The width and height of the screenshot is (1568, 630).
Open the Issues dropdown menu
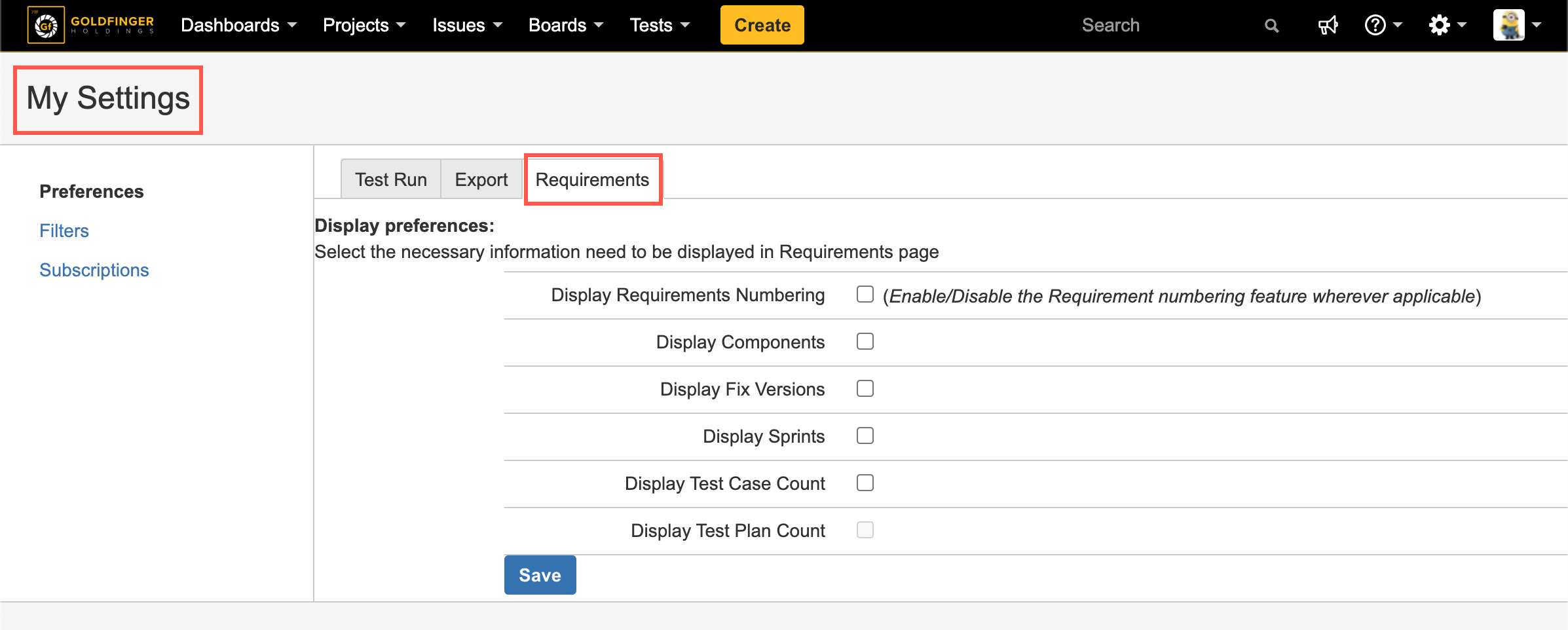point(467,26)
